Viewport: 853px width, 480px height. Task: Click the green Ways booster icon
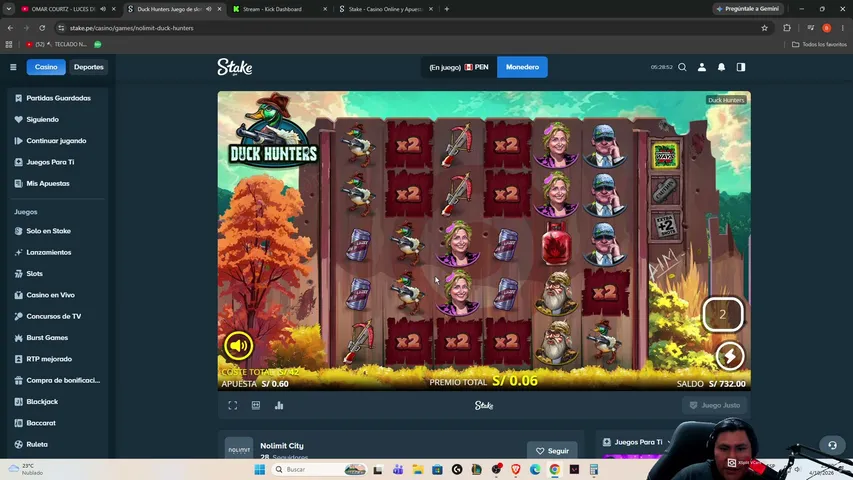click(665, 156)
